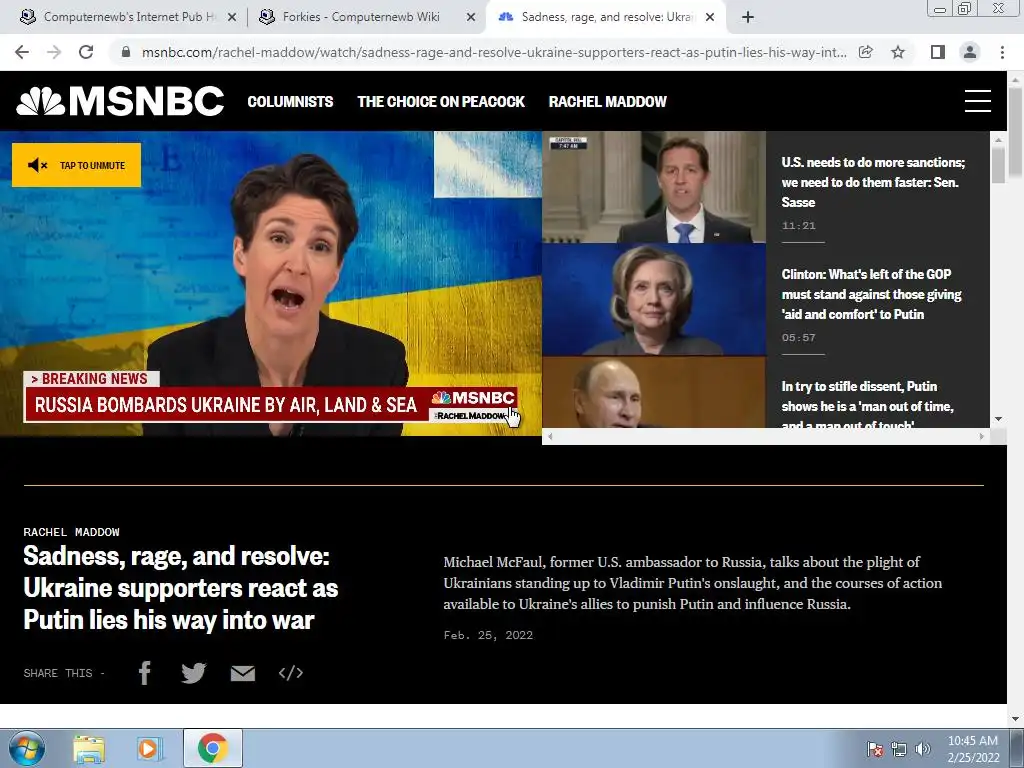Get the embed code icon

(x=291, y=673)
